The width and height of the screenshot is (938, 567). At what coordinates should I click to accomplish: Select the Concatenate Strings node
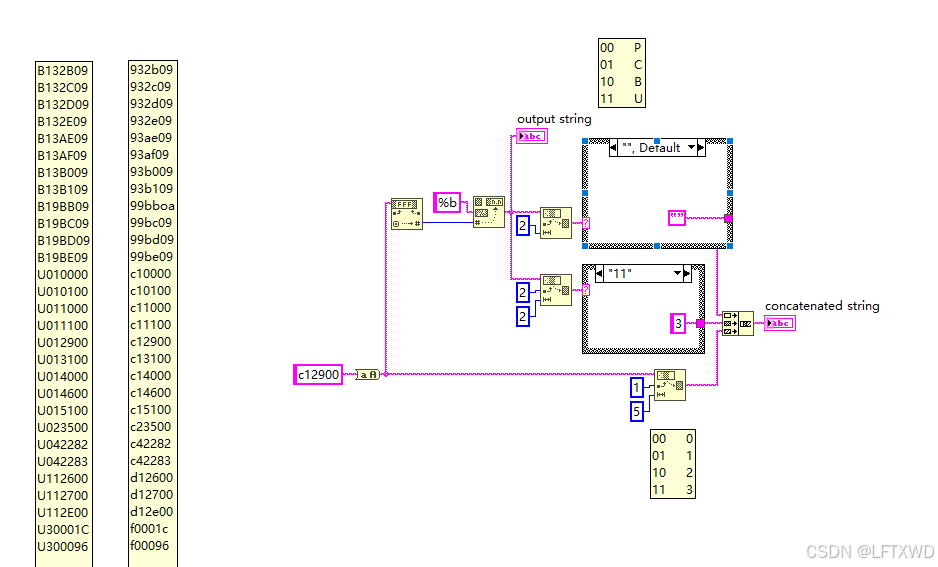click(738, 324)
